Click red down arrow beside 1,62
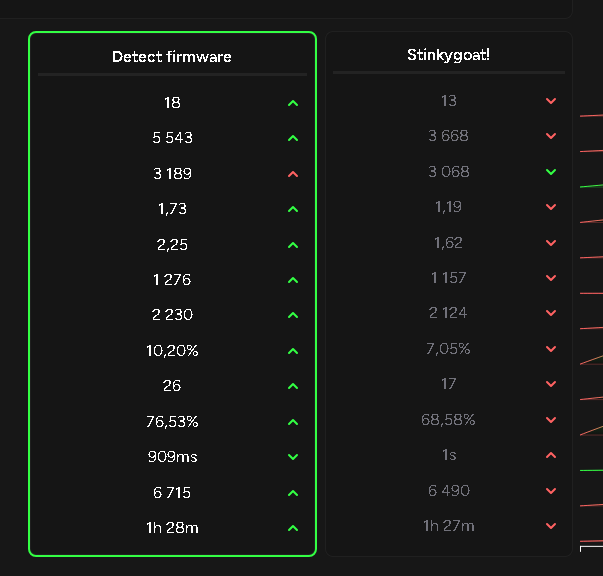Image resolution: width=603 pixels, height=576 pixels. (x=551, y=243)
